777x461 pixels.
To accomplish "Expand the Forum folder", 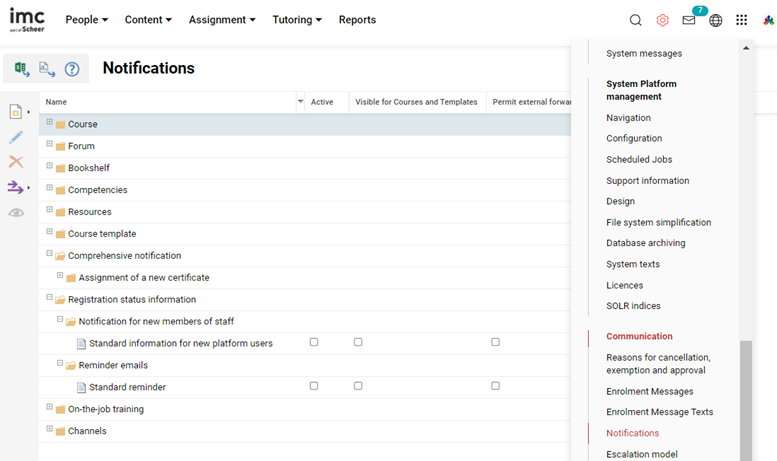I will [x=50, y=145].
